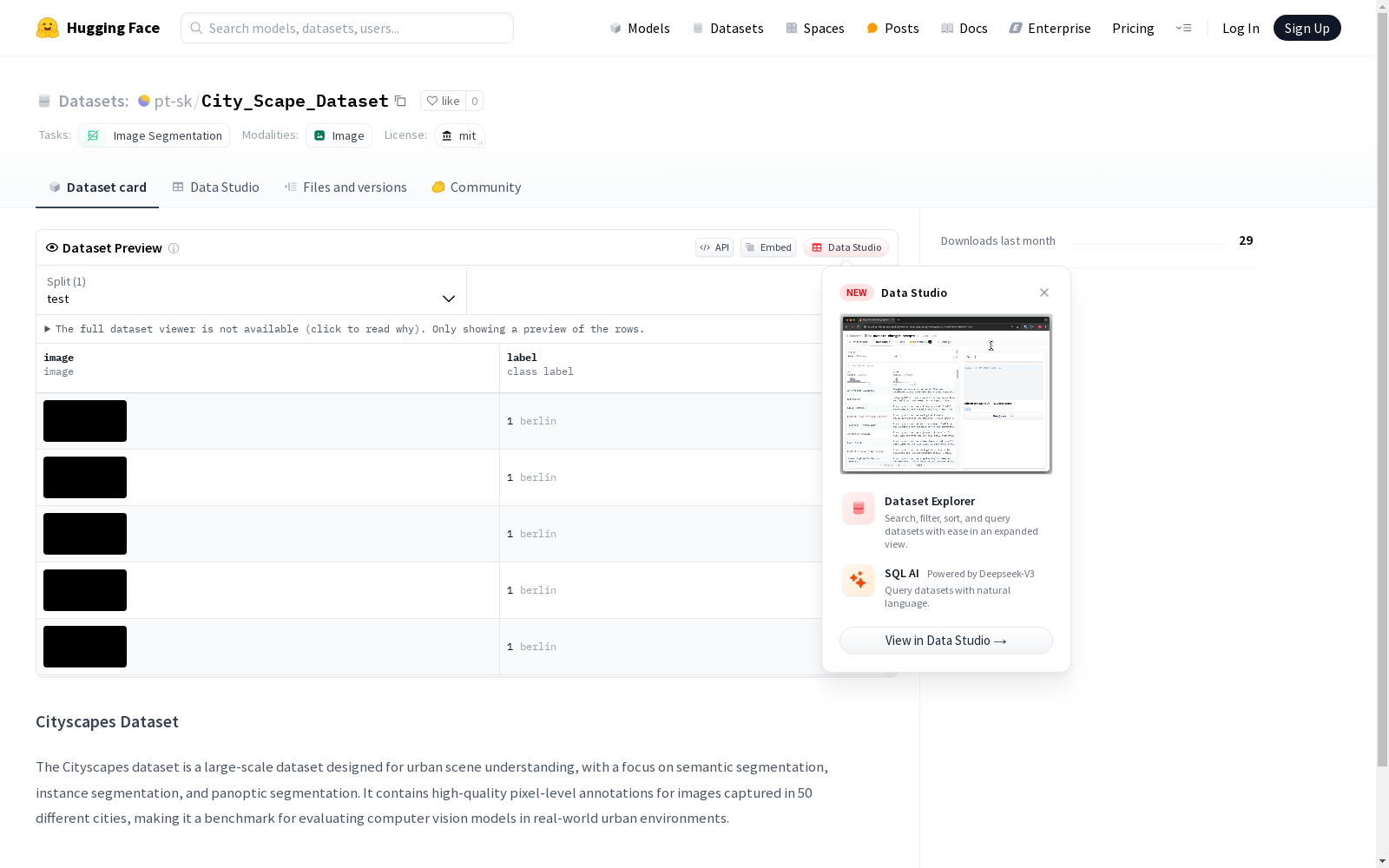Open the pt-sk author profile link
This screenshot has height=868, width=1389.
tap(173, 101)
